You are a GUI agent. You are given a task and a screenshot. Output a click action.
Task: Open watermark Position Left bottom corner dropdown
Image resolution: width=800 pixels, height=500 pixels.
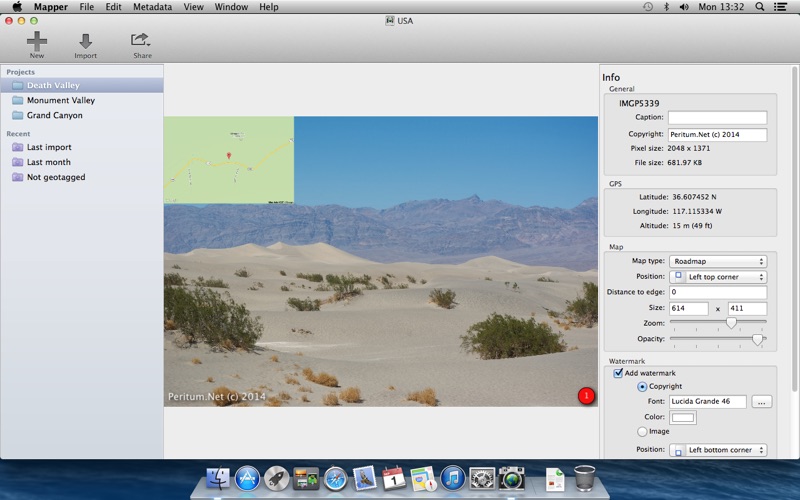click(718, 450)
